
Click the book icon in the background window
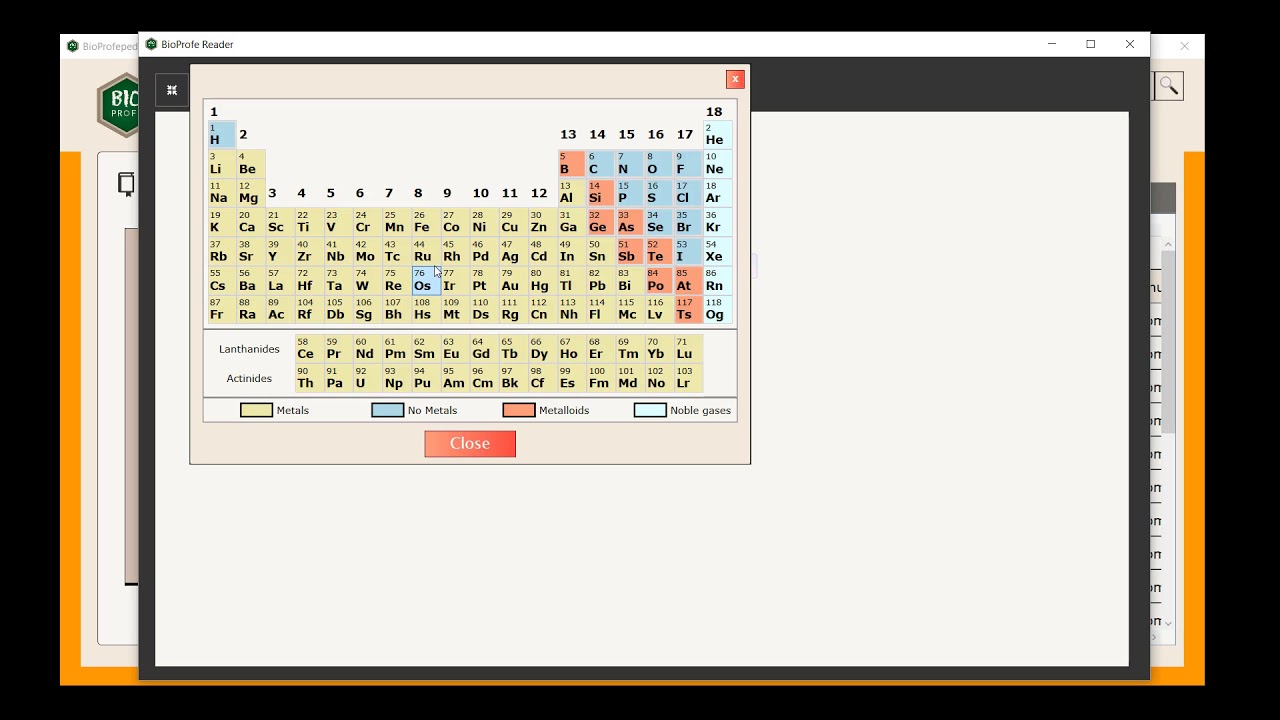[x=126, y=184]
